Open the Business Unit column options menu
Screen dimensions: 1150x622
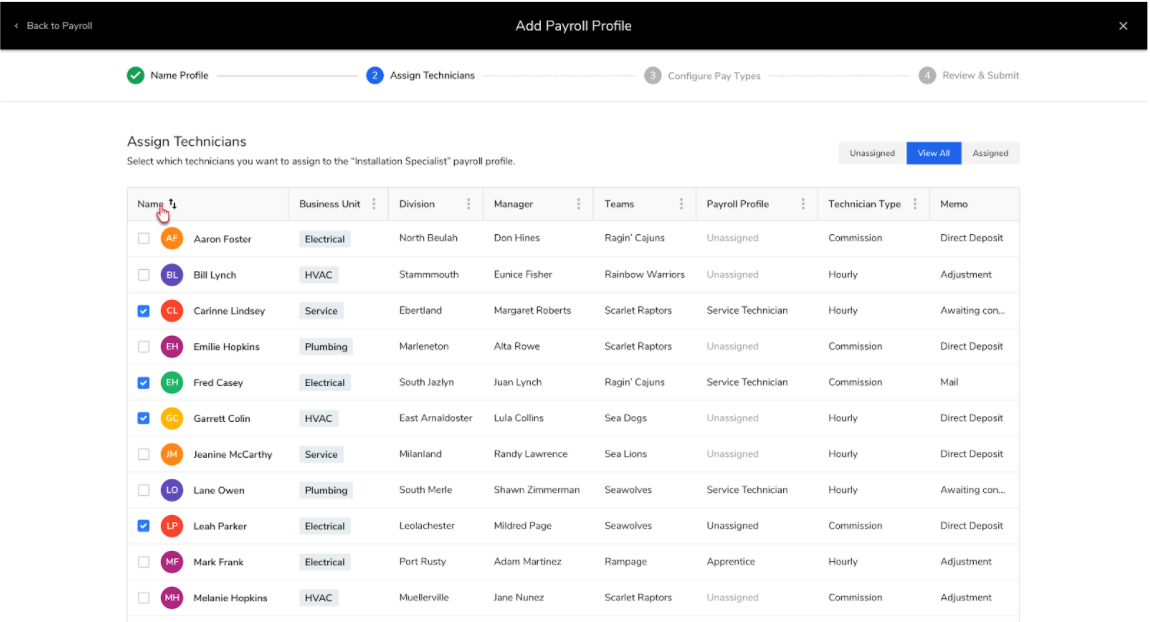coord(374,204)
